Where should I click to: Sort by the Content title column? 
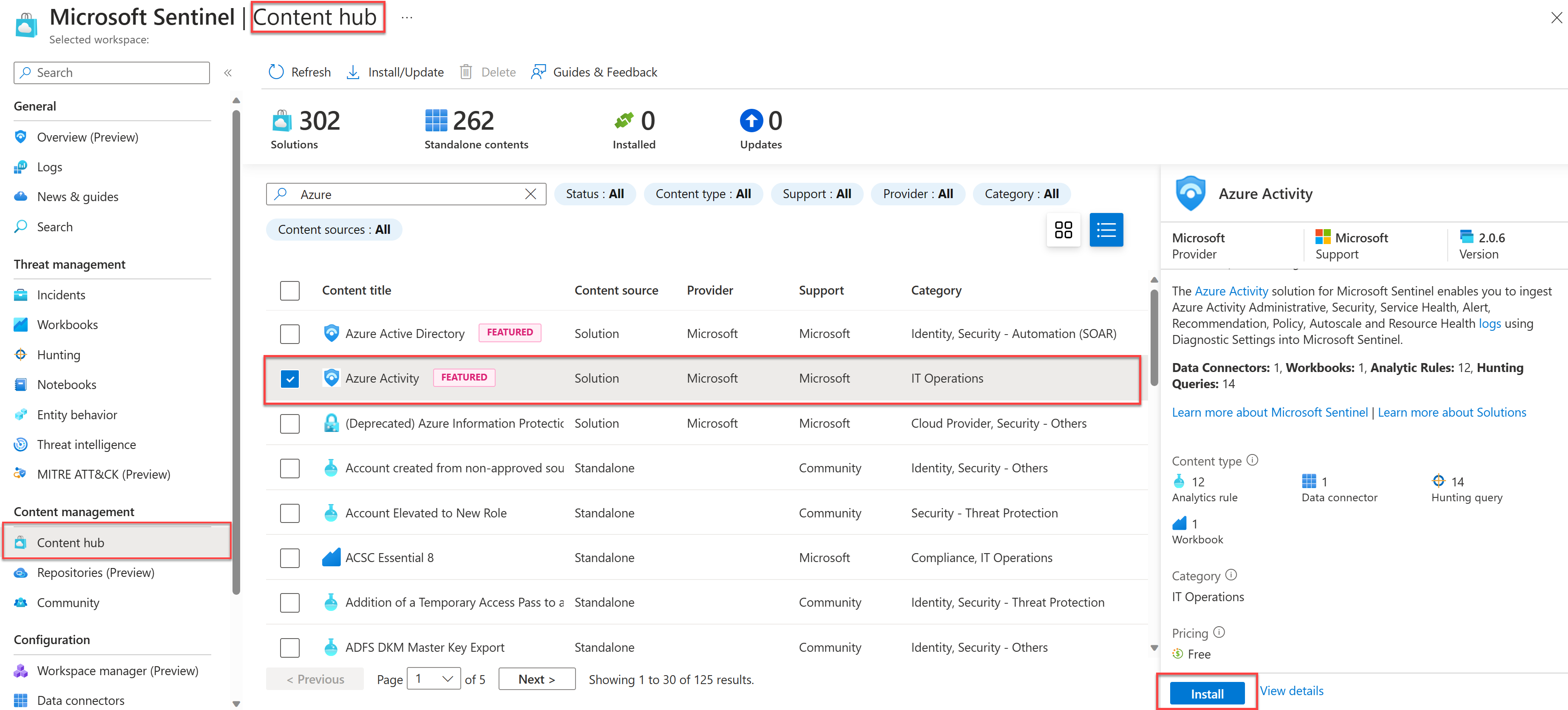[356, 290]
